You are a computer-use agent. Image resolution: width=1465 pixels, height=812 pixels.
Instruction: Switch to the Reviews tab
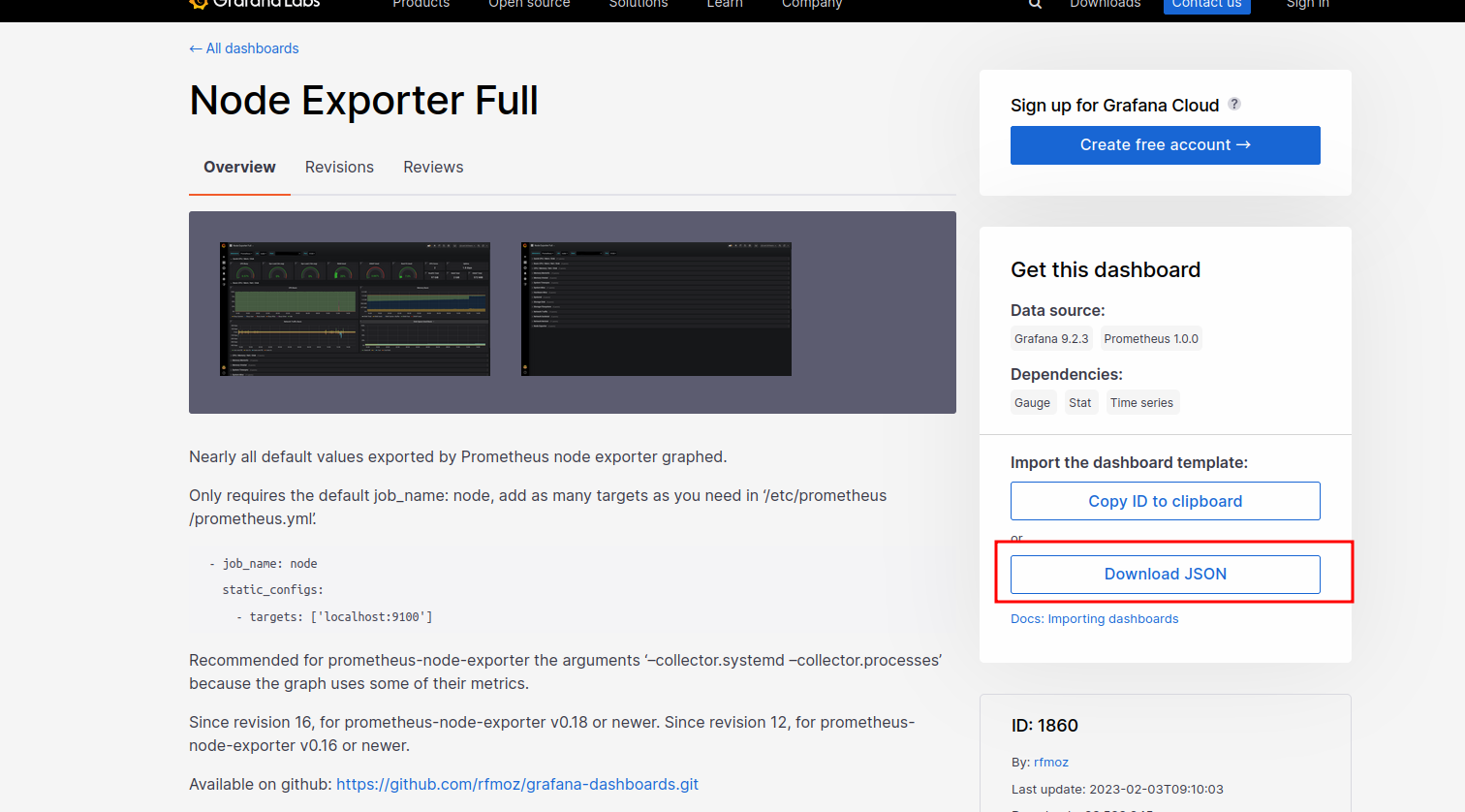click(x=433, y=168)
